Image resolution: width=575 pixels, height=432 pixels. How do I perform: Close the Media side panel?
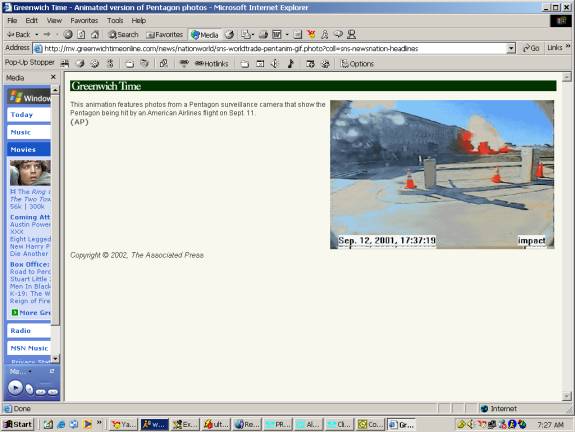coord(53,77)
